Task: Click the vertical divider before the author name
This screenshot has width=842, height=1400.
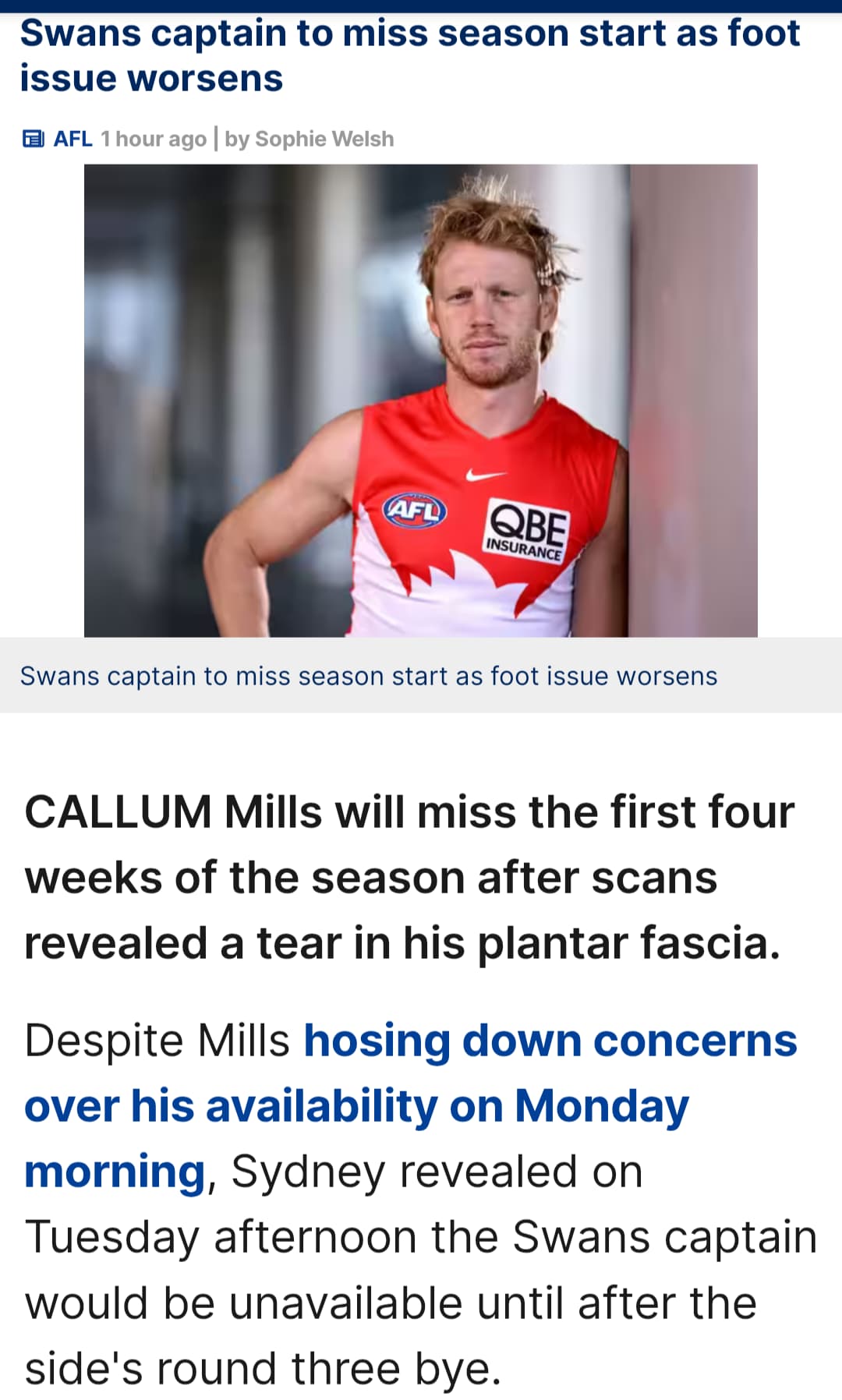Action: (216, 139)
